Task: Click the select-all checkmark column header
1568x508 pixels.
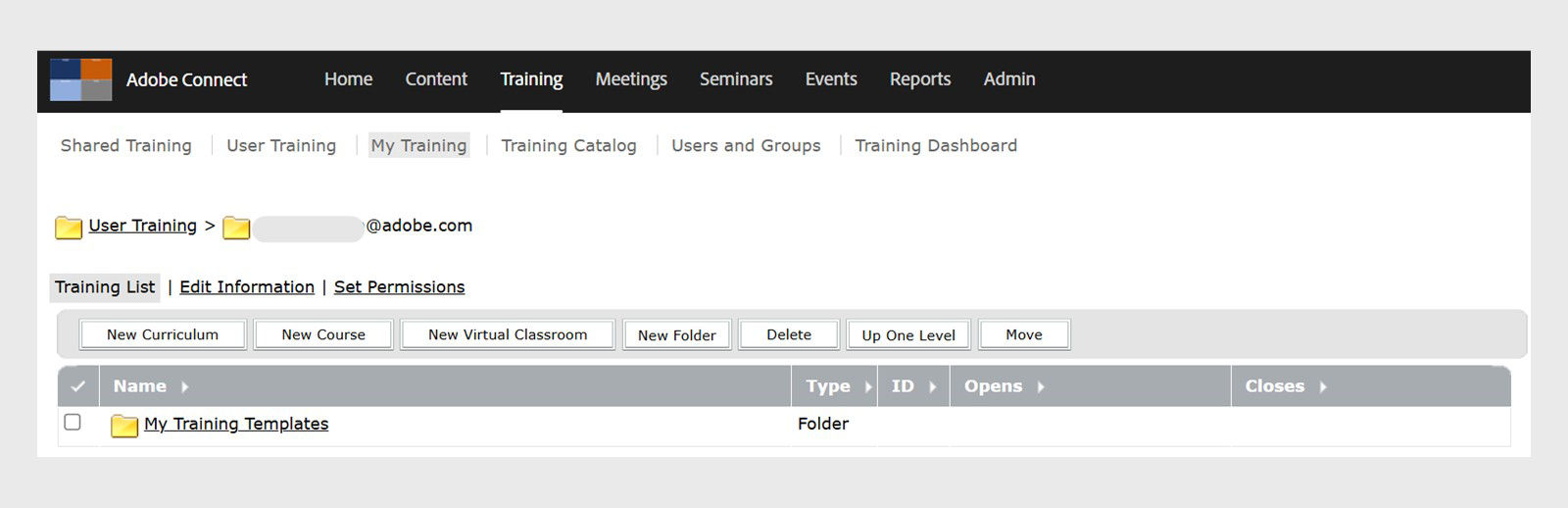Action: pos(78,386)
